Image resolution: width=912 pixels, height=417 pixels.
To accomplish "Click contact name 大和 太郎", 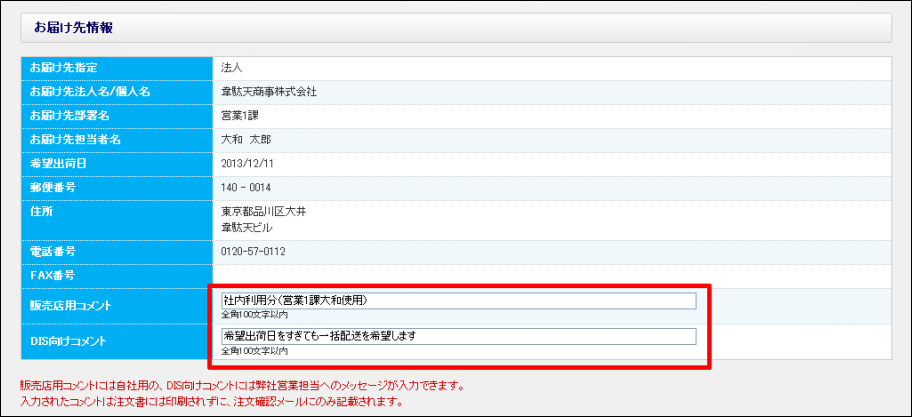I will 246,140.
